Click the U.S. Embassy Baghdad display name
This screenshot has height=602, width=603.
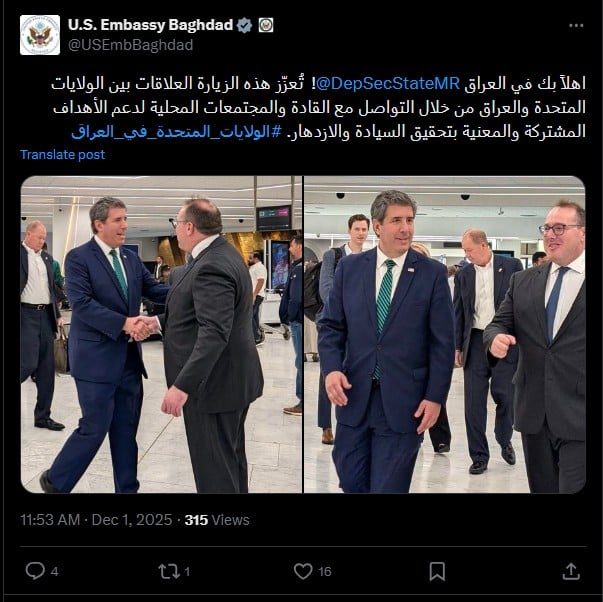coord(150,25)
